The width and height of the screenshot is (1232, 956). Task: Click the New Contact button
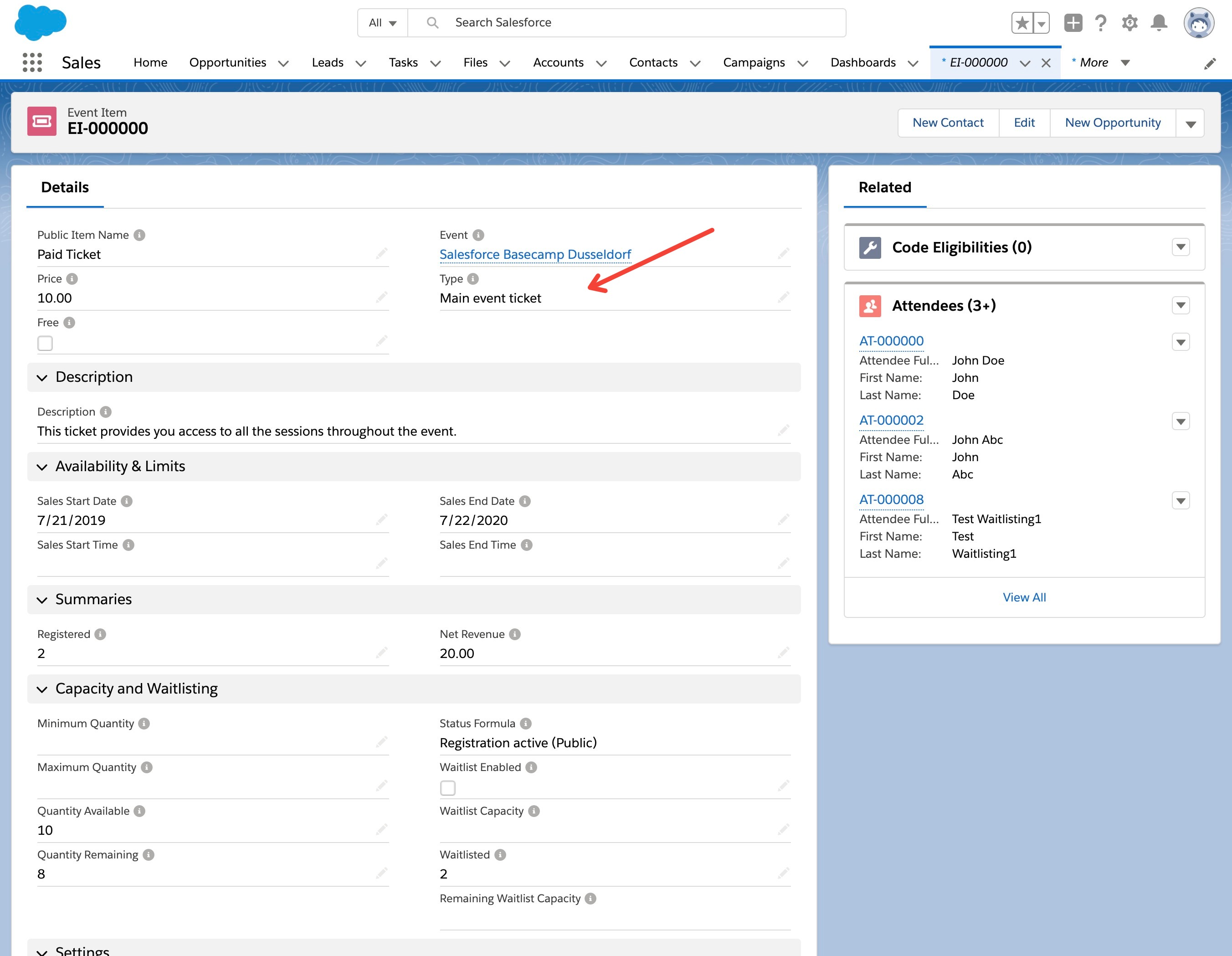click(x=948, y=123)
